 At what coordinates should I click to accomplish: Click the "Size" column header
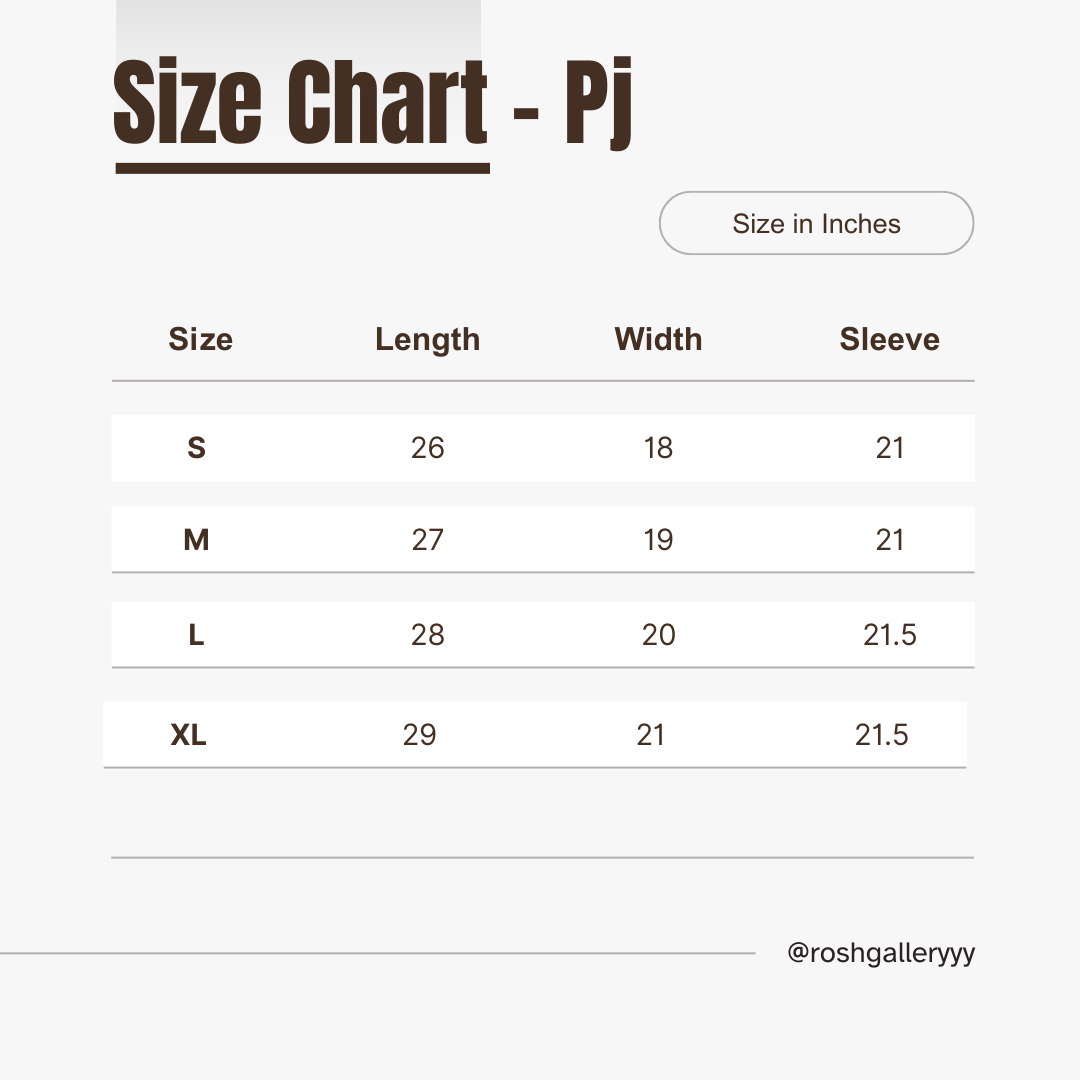pyautogui.click(x=200, y=339)
